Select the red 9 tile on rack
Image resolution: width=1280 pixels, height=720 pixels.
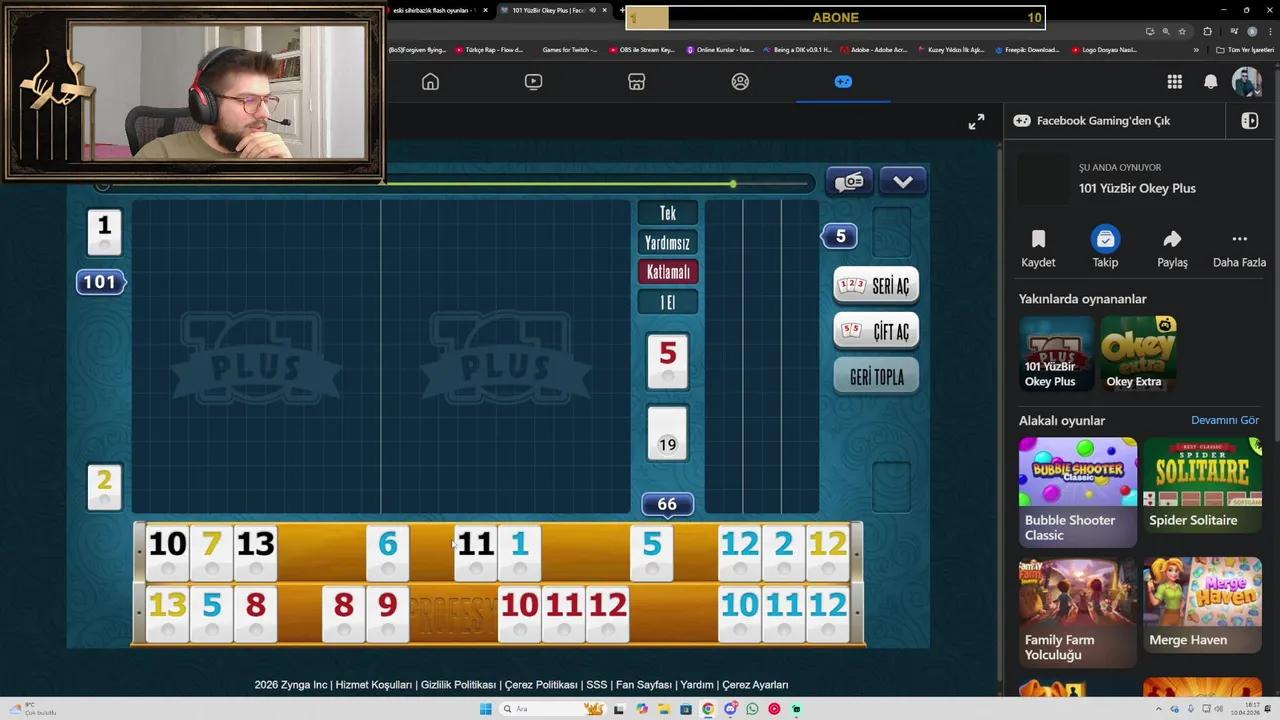[388, 615]
